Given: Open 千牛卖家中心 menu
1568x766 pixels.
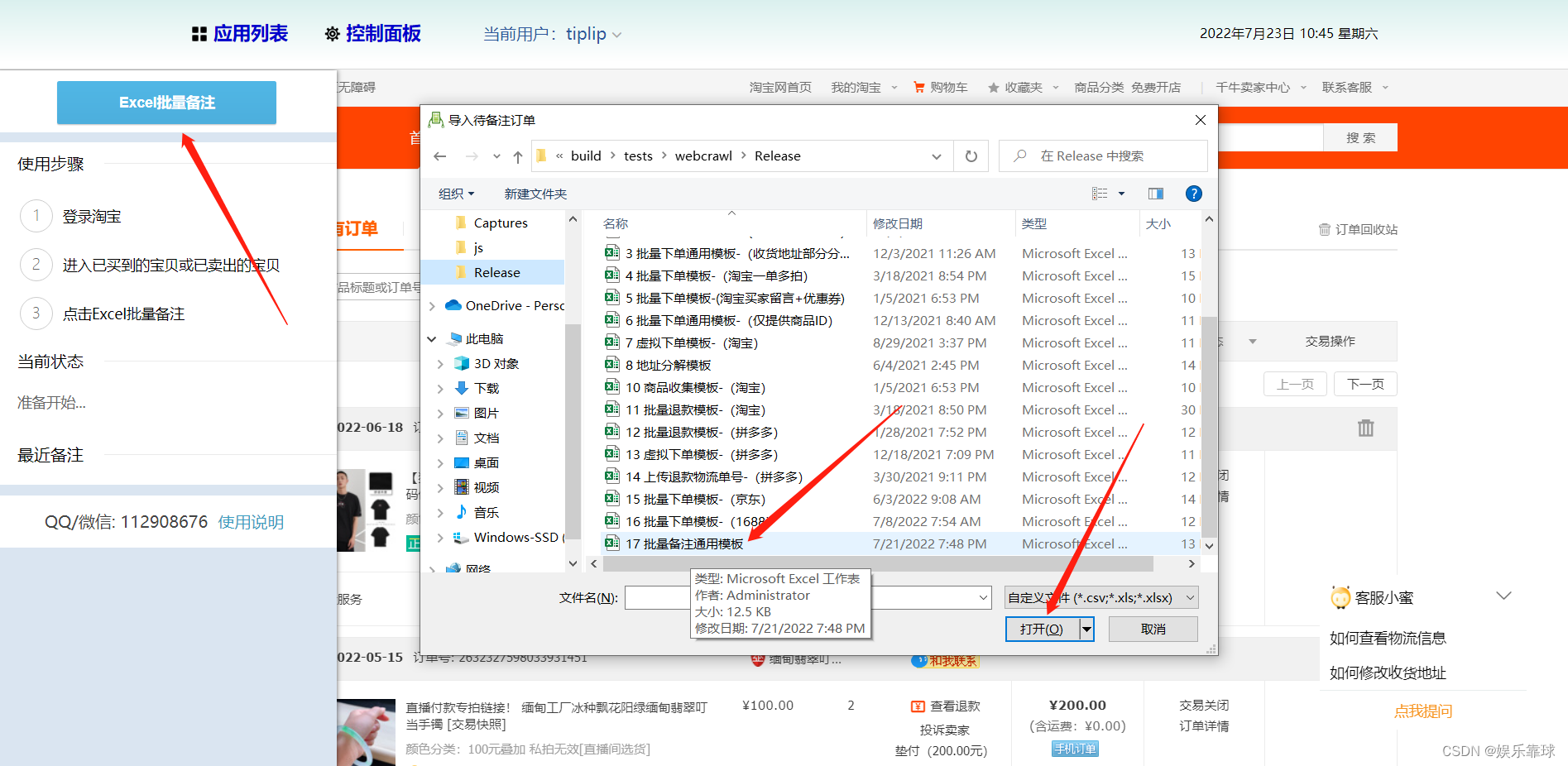Looking at the screenshot, I should [1261, 88].
